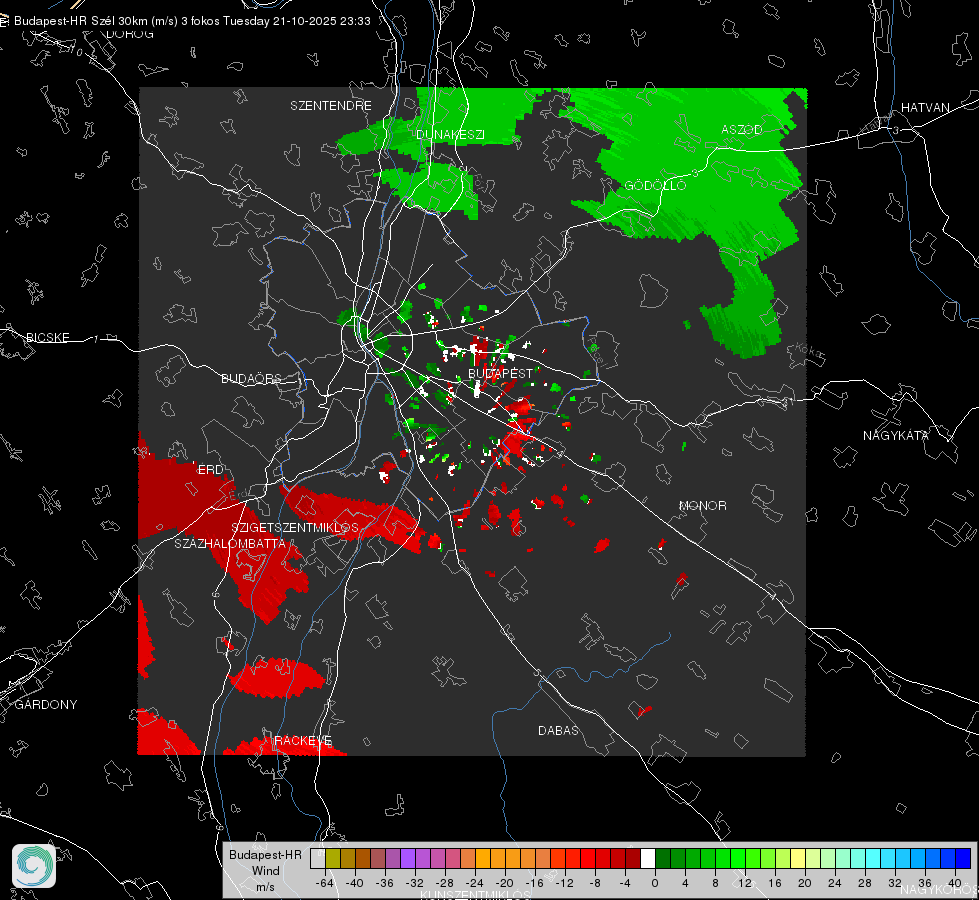Click the 'DOROG' map label
Image resolution: width=979 pixels, height=900 pixels.
tap(130, 34)
